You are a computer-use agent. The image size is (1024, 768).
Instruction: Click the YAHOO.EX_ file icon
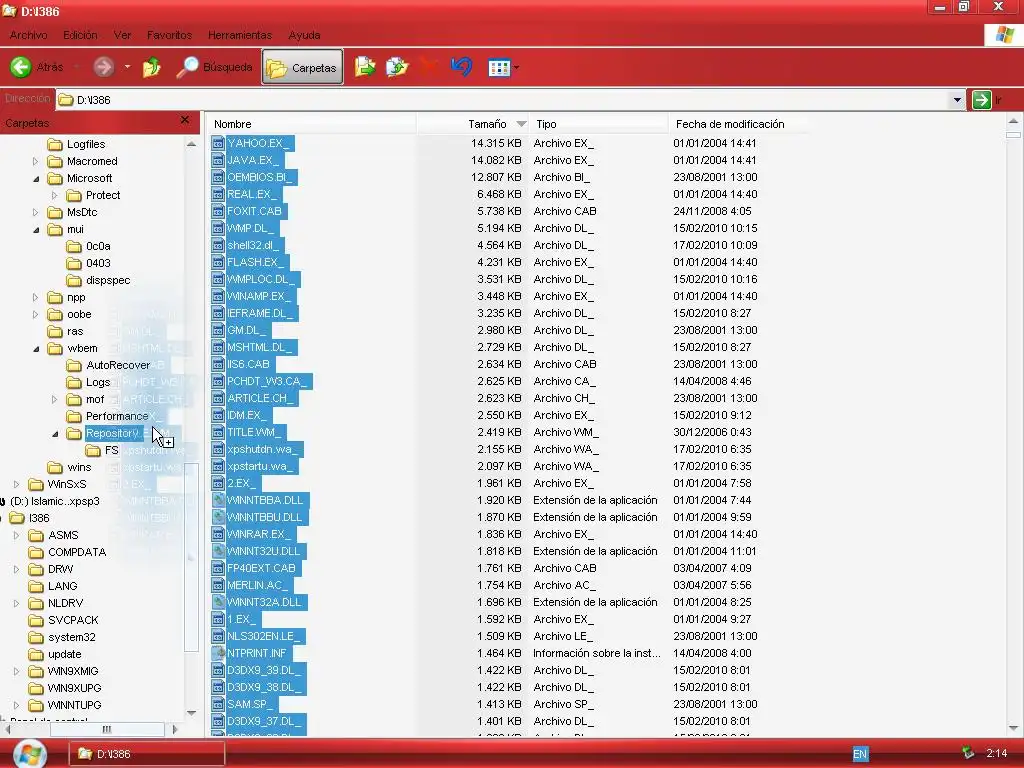click(x=218, y=143)
